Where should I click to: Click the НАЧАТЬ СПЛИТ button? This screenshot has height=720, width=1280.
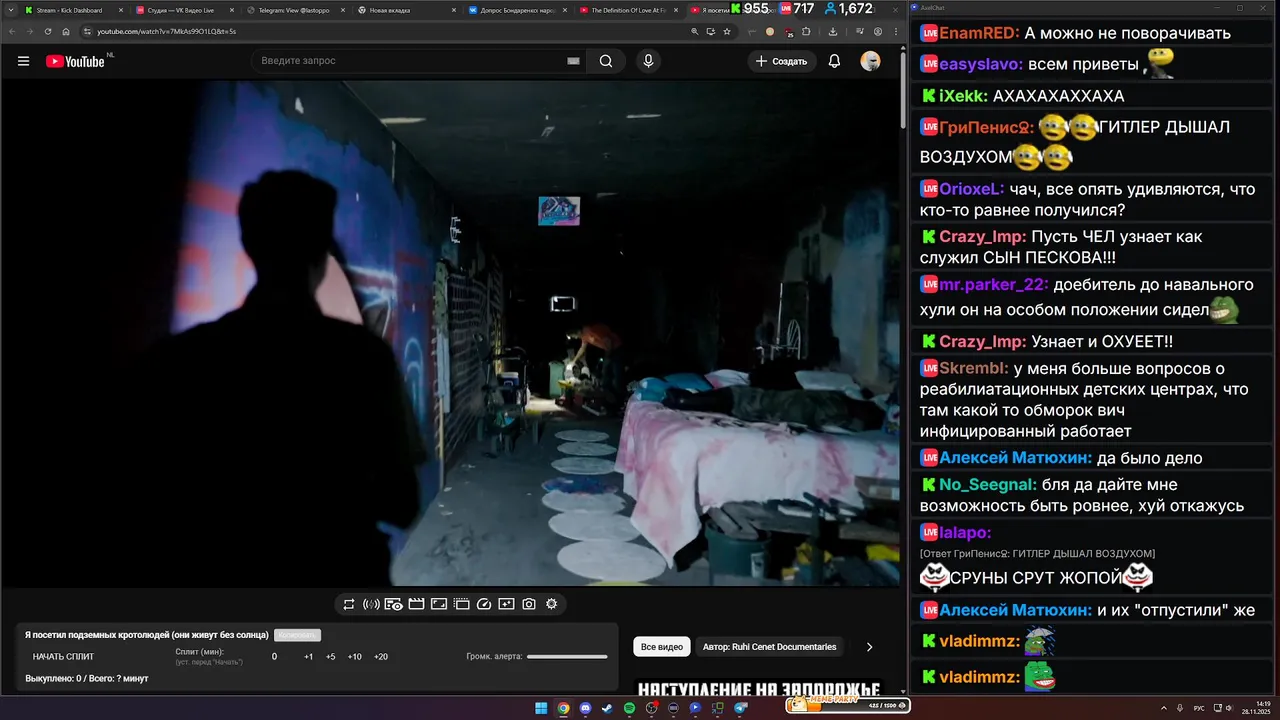[64, 657]
